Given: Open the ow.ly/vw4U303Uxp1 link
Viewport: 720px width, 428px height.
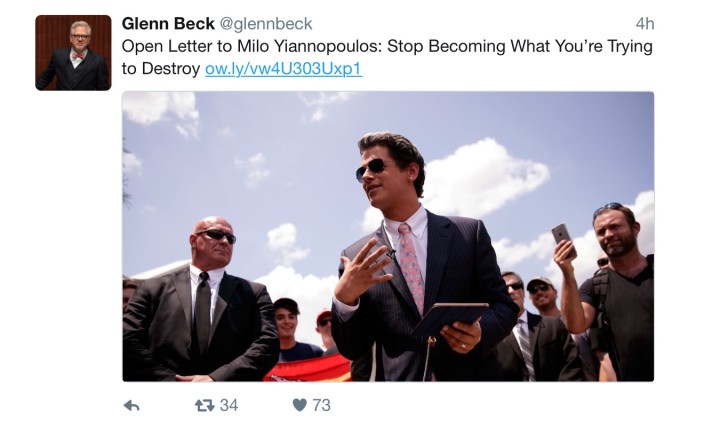Looking at the screenshot, I should (283, 69).
